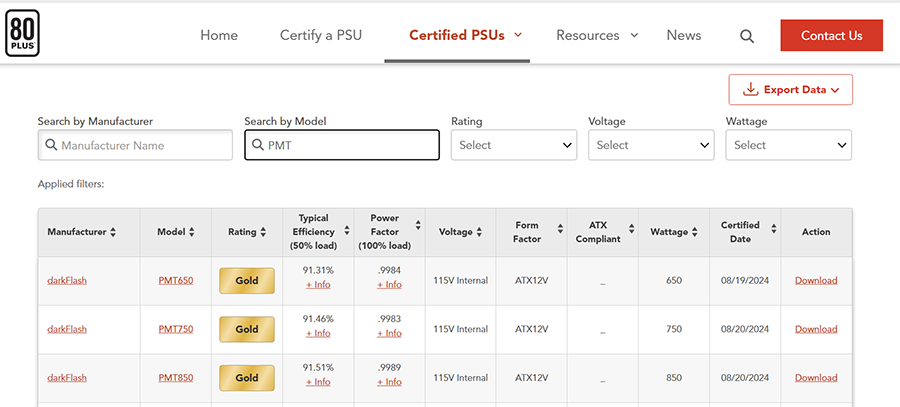Download the PMT850 report
This screenshot has height=407, width=900.
click(816, 378)
